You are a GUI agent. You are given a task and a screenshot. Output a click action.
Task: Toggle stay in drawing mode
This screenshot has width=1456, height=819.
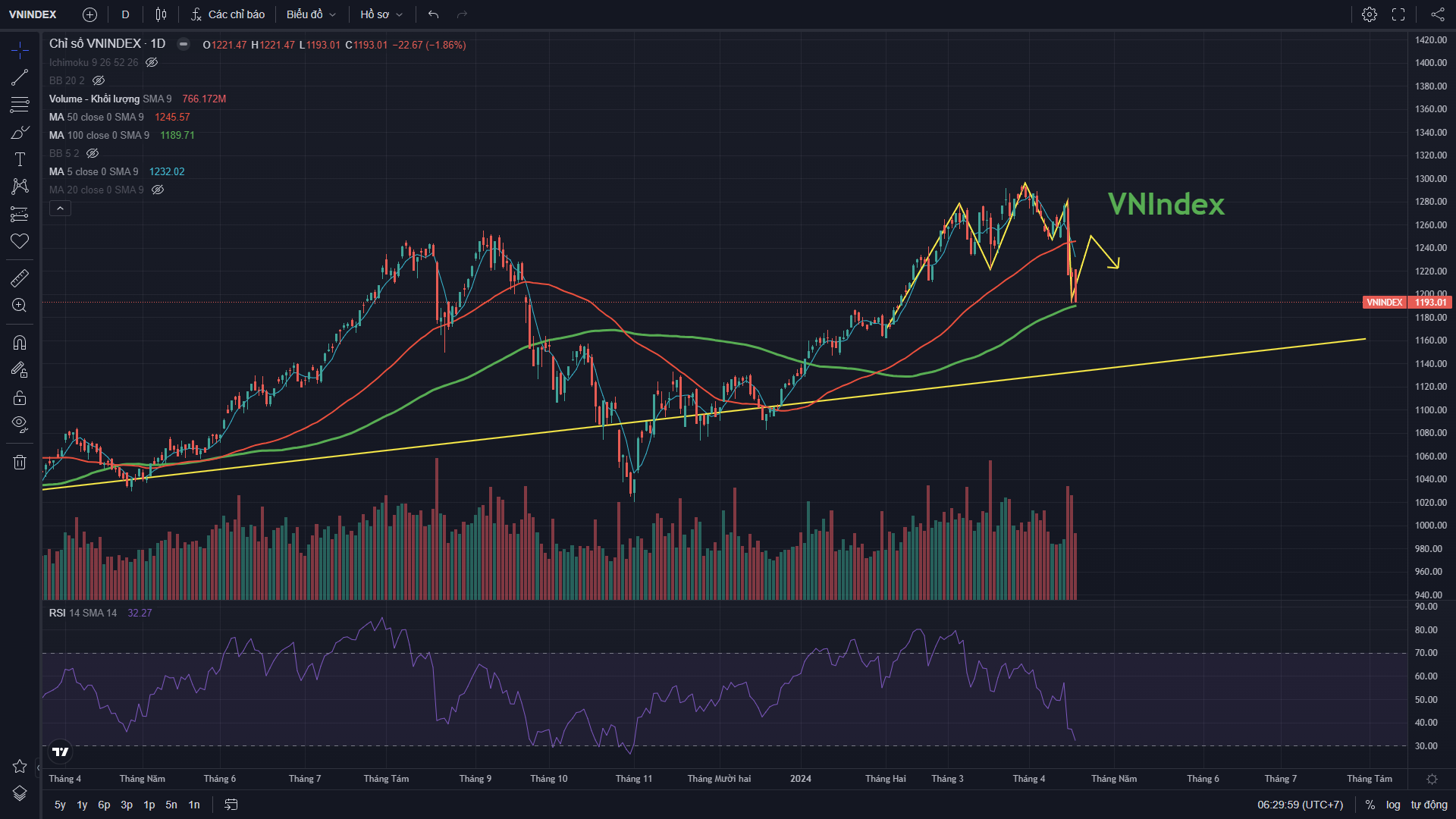[x=20, y=370]
